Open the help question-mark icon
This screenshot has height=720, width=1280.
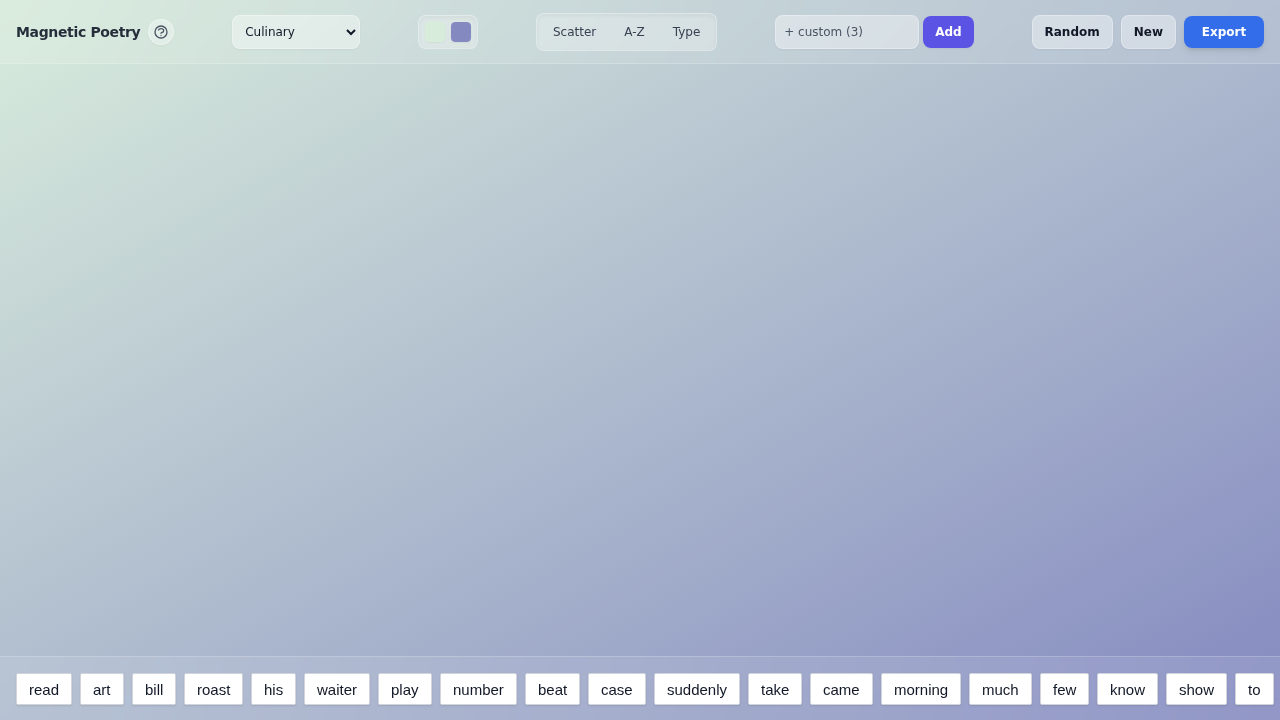(x=161, y=32)
